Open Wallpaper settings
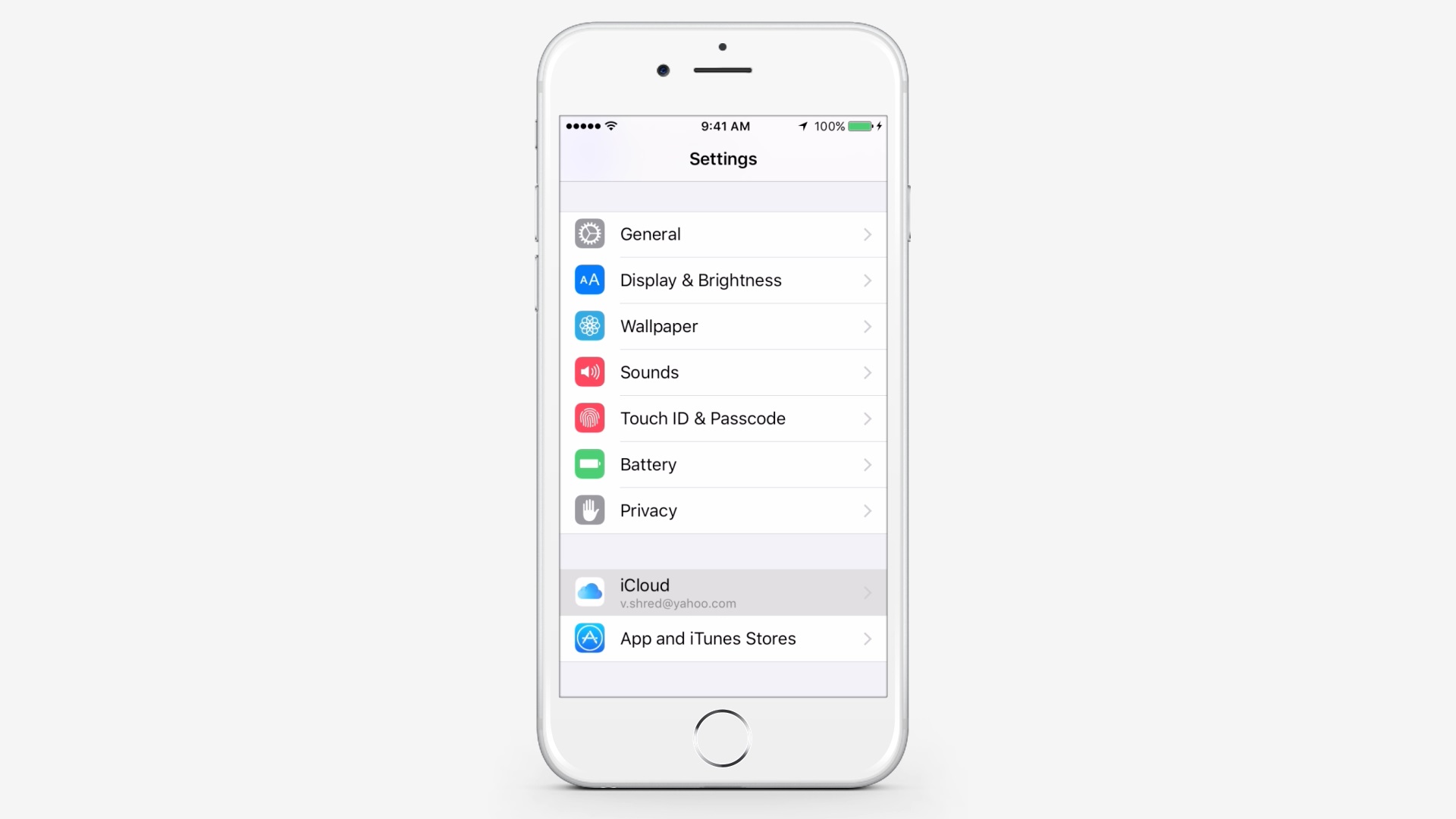Screen dimensions: 1456x819 pyautogui.click(x=723, y=326)
